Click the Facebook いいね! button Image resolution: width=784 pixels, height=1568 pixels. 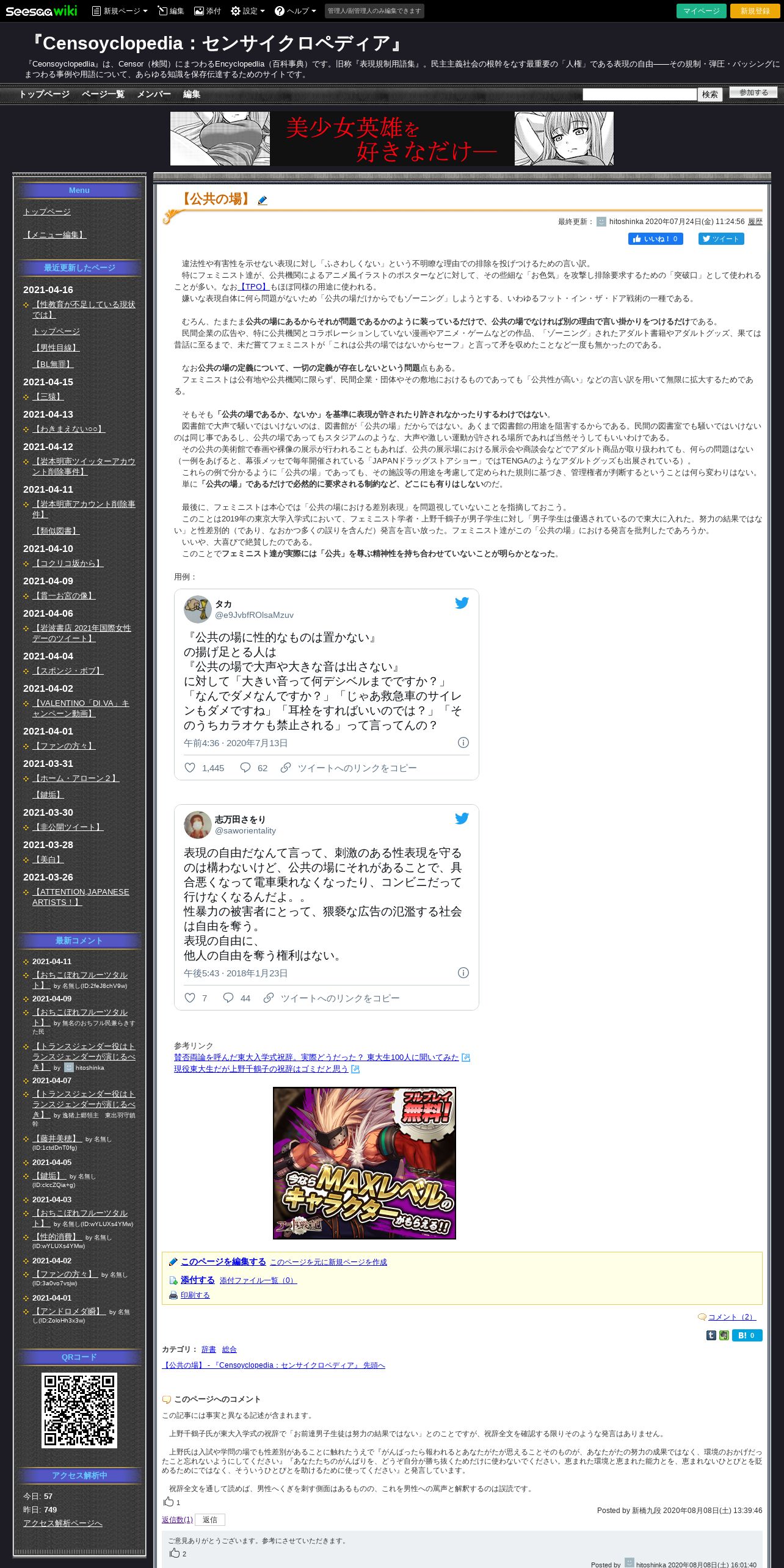click(x=655, y=239)
